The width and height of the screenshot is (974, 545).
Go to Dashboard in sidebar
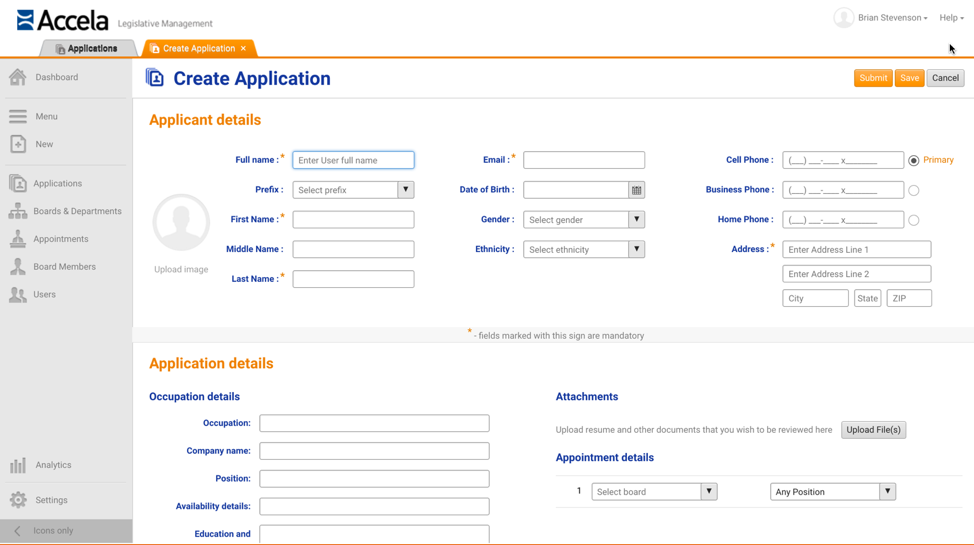[57, 77]
